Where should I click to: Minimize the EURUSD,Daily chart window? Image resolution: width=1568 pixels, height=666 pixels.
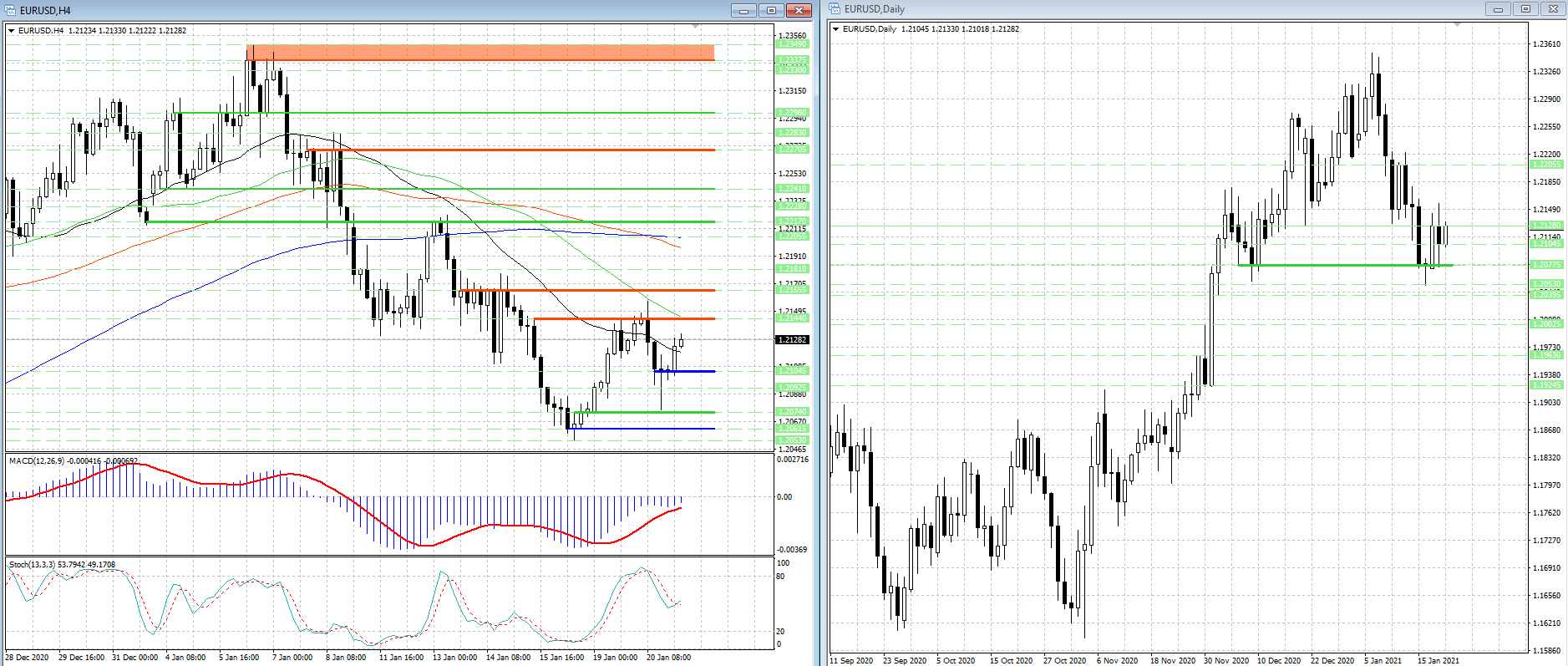pos(1498,9)
